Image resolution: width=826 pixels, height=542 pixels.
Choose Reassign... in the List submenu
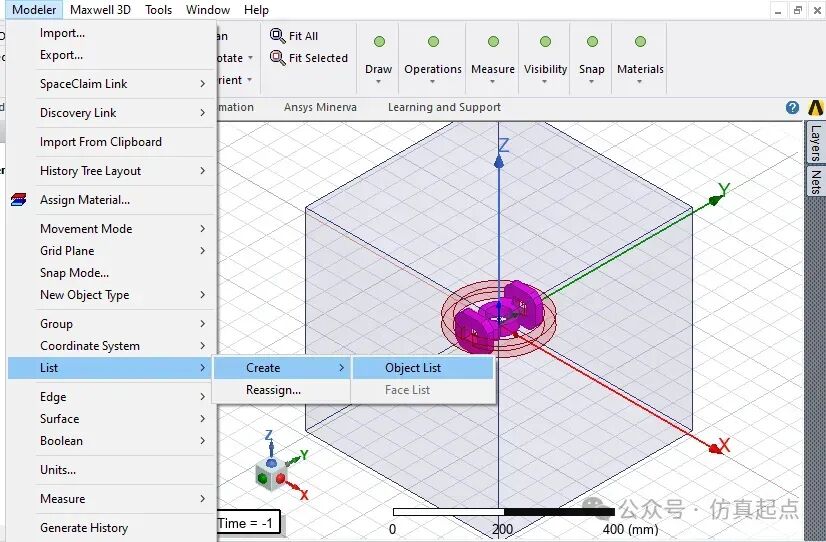273,390
